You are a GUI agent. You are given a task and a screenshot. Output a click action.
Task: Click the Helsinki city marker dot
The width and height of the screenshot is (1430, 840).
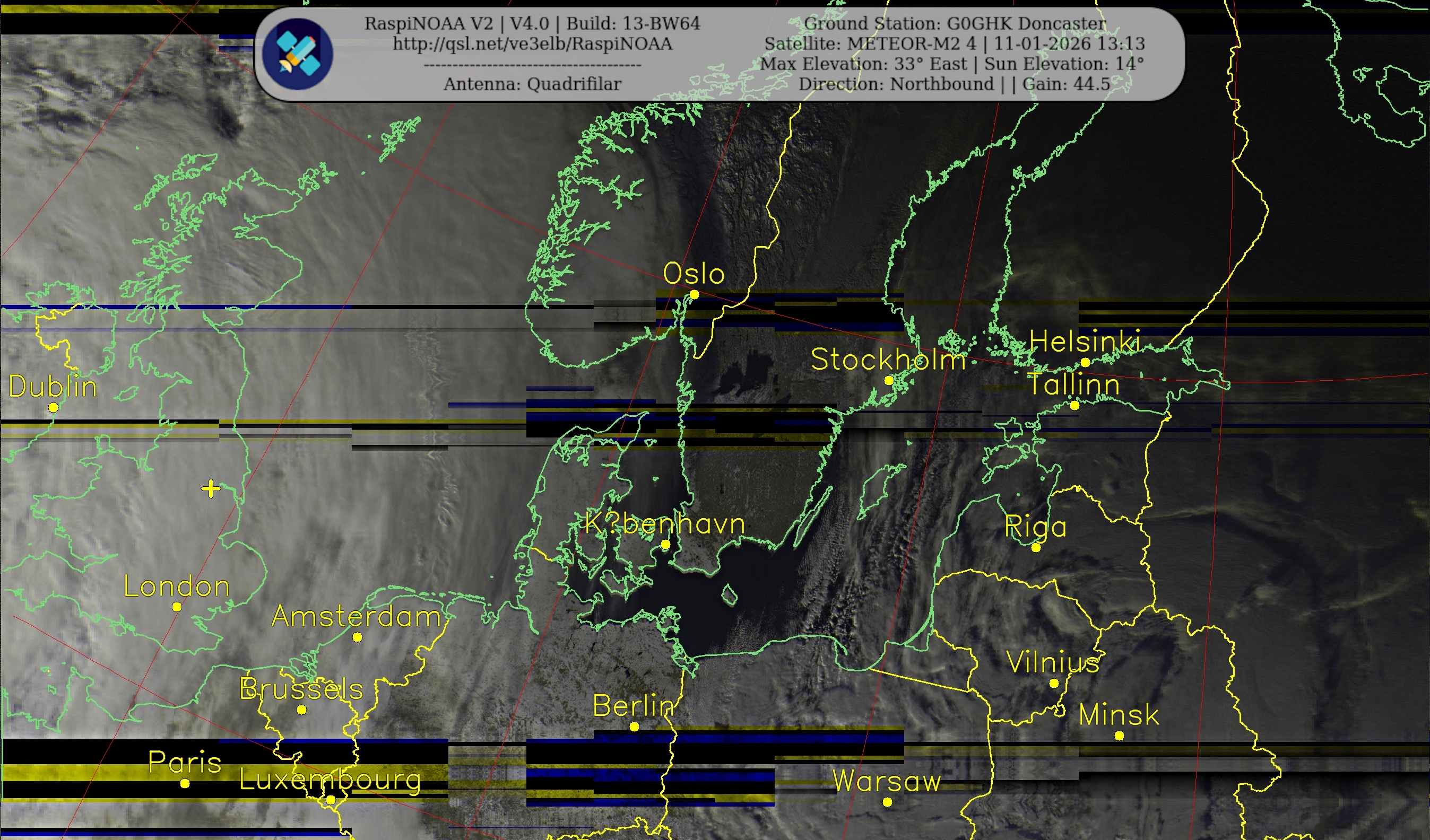(x=1085, y=362)
